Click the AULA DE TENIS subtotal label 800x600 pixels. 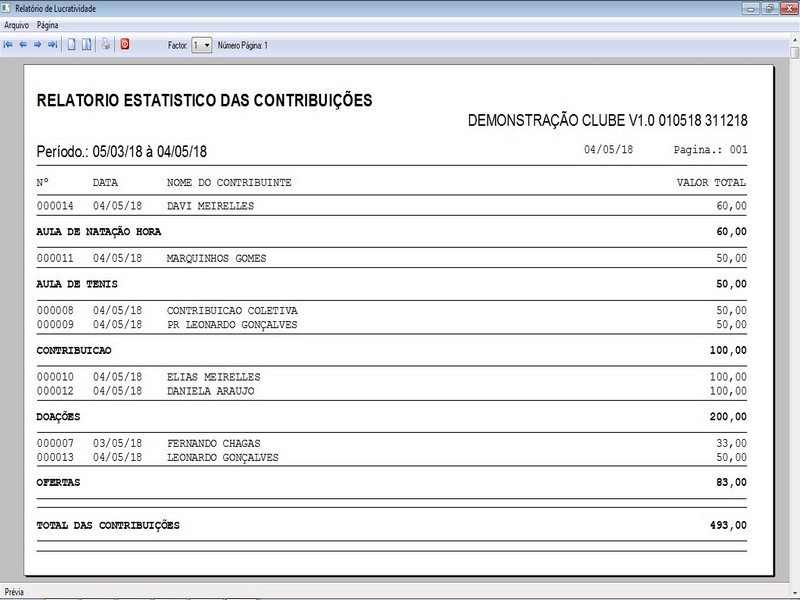77,284
